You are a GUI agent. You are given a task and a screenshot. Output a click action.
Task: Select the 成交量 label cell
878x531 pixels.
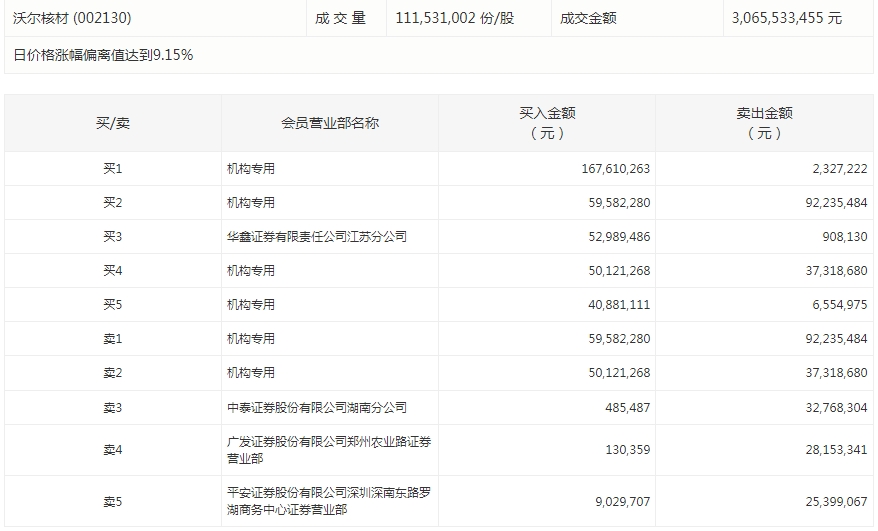(340, 18)
